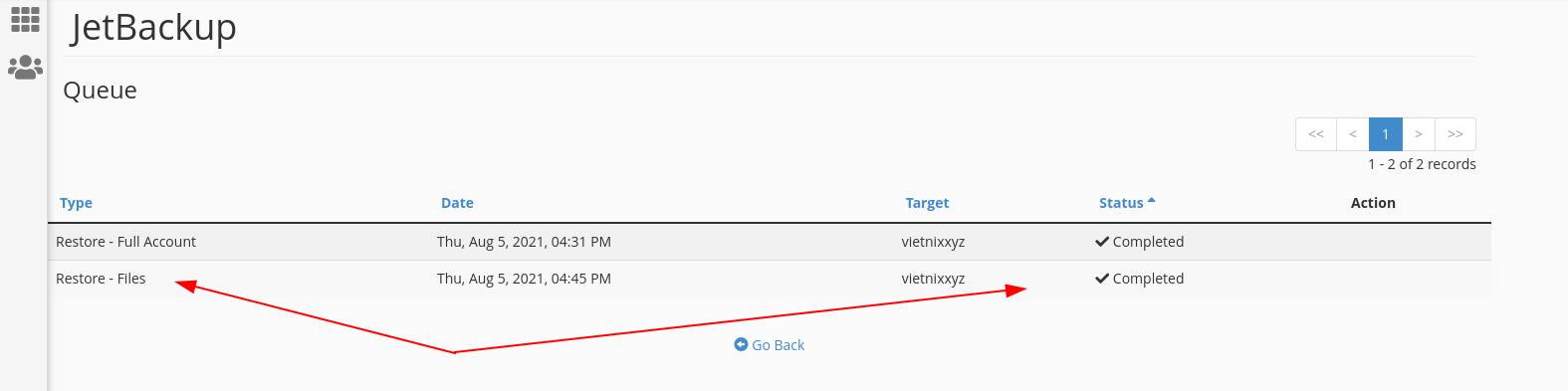Click the JetBackup page title

[153, 28]
